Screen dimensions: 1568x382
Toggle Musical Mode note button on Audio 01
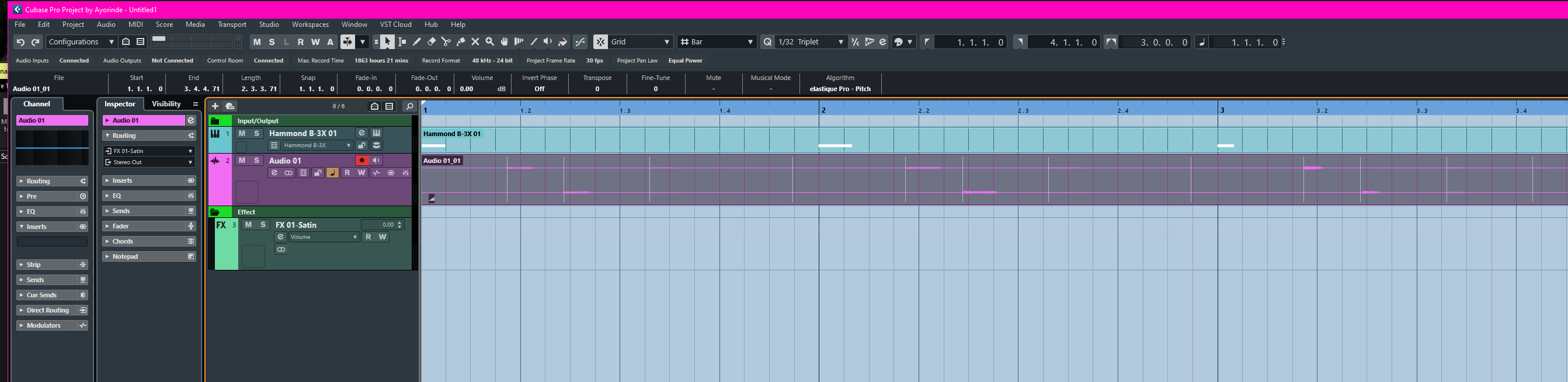pyautogui.click(x=332, y=173)
